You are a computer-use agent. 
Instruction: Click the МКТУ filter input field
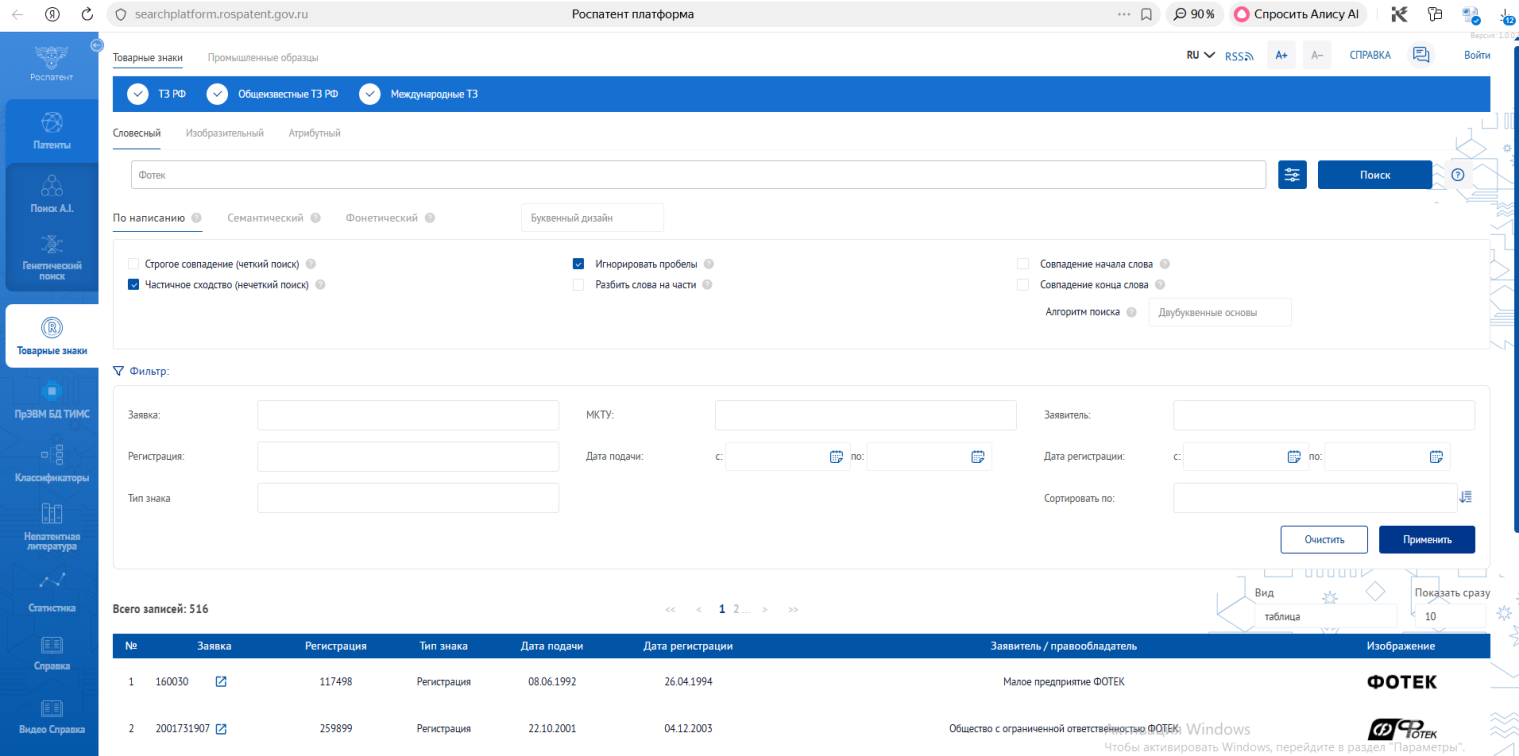(x=866, y=415)
